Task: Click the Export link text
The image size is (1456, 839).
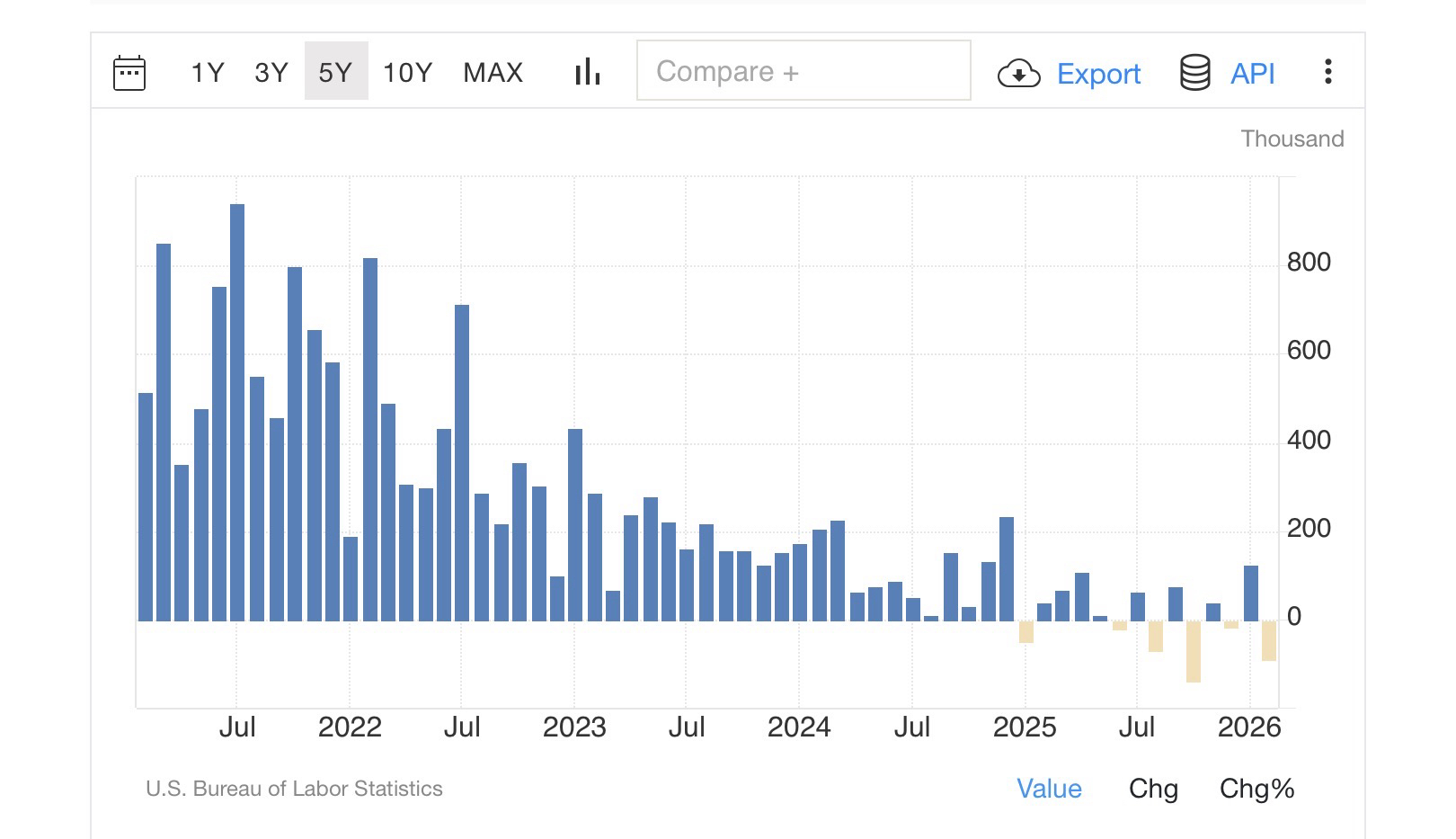Action: point(1098,74)
